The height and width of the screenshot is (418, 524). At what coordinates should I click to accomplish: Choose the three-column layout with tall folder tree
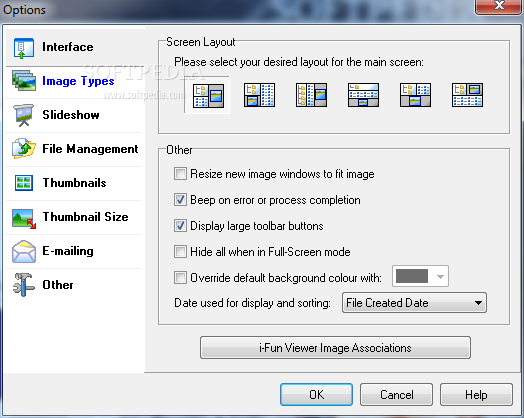pyautogui.click(x=311, y=95)
